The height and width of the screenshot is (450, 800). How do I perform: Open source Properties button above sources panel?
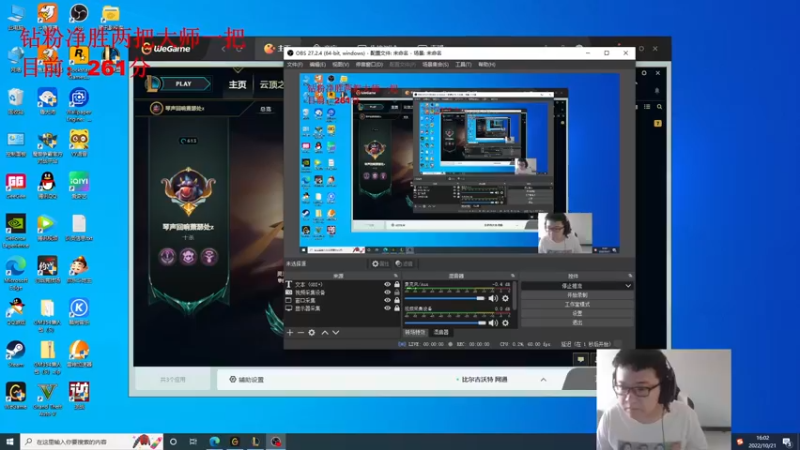(380, 264)
